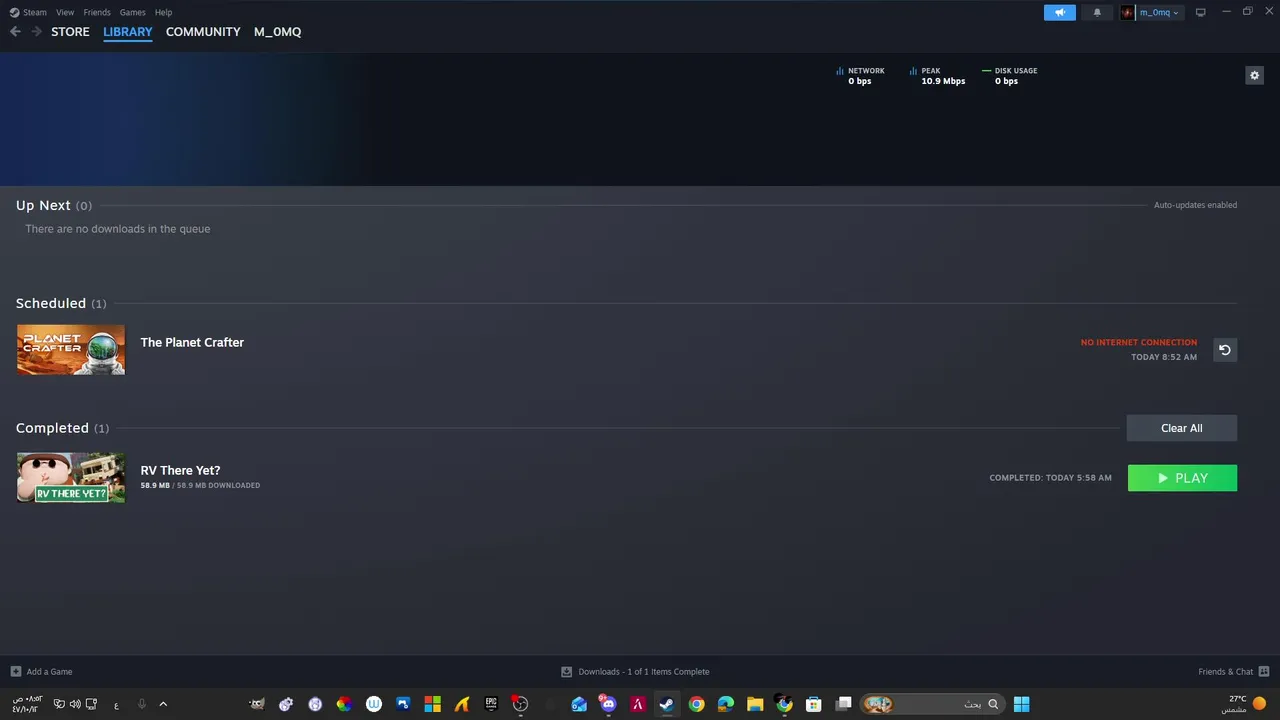
Task: Open download settings gear icon
Action: tap(1254, 75)
